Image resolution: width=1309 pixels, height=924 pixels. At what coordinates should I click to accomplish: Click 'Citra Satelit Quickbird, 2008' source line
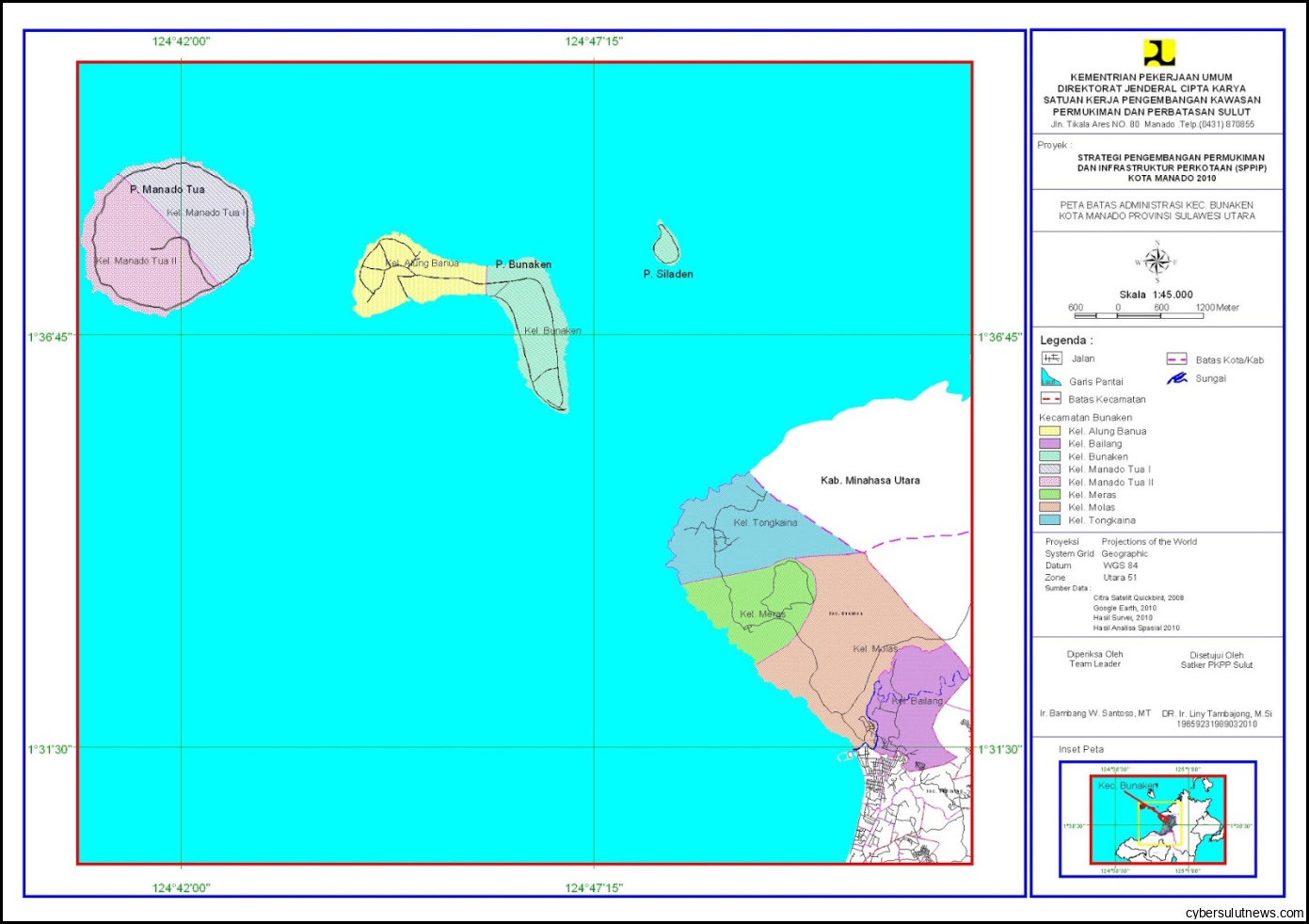click(1138, 597)
